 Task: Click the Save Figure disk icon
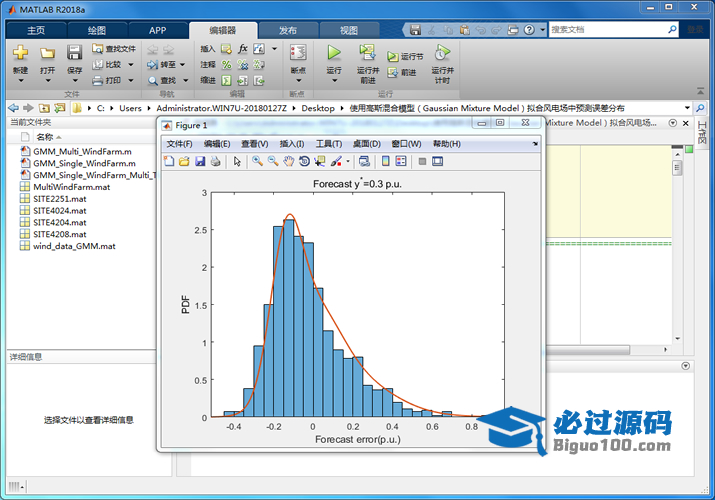200,161
